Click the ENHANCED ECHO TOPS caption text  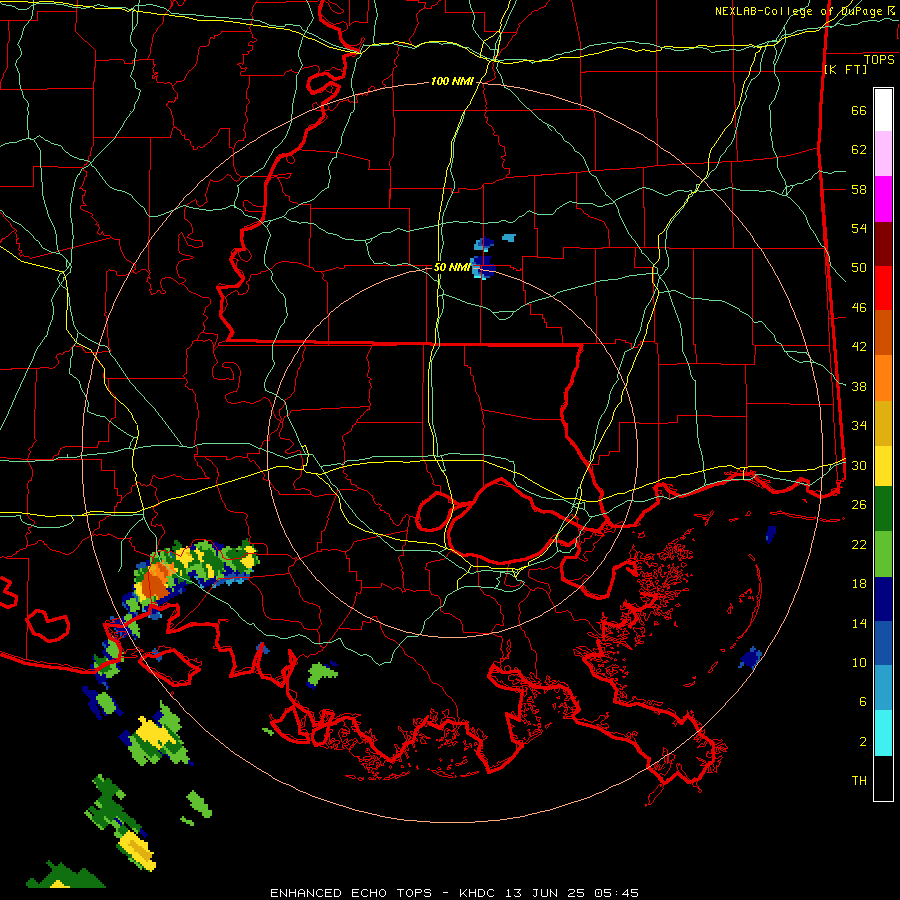tap(351, 893)
